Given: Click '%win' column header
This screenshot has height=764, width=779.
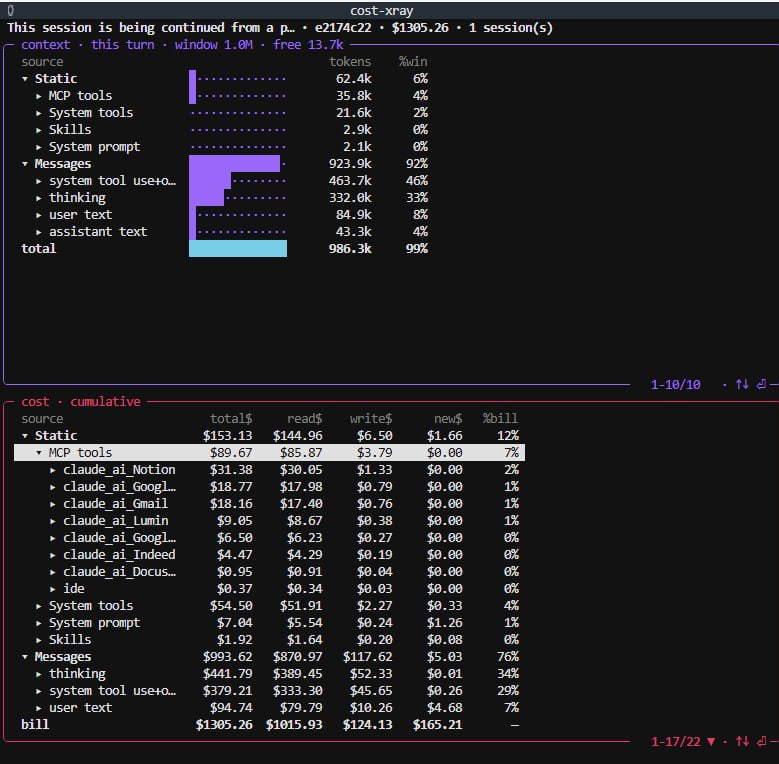Looking at the screenshot, I should 413,62.
